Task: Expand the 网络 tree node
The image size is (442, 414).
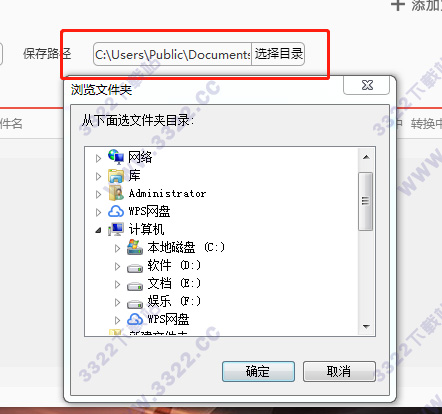Action: pyautogui.click(x=98, y=158)
